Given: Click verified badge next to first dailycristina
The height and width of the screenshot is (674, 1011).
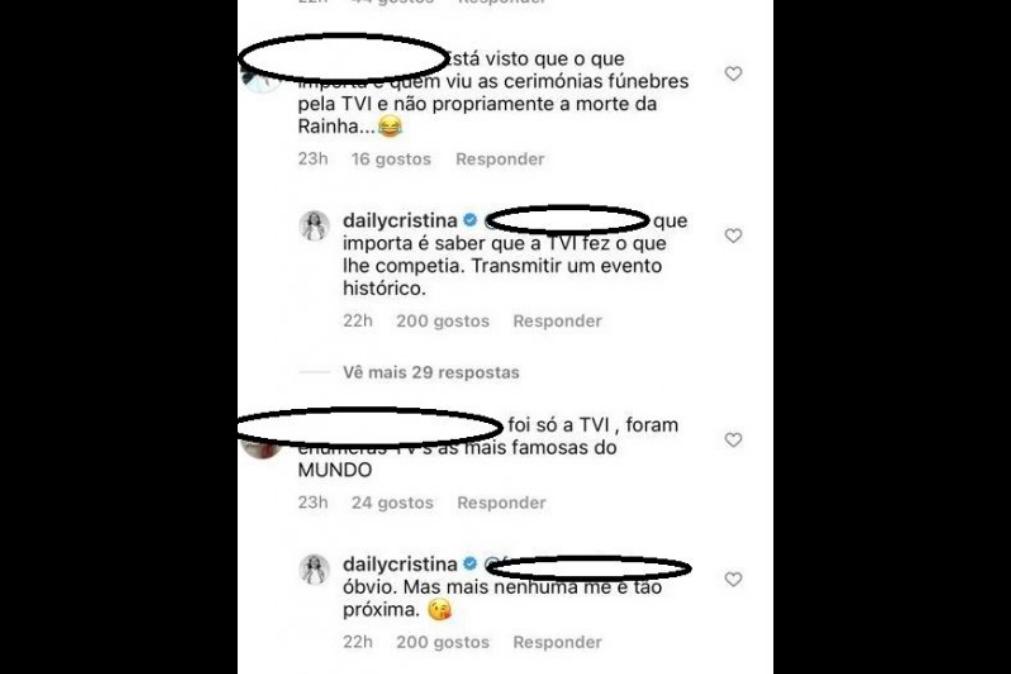Looking at the screenshot, I should click(x=470, y=220).
